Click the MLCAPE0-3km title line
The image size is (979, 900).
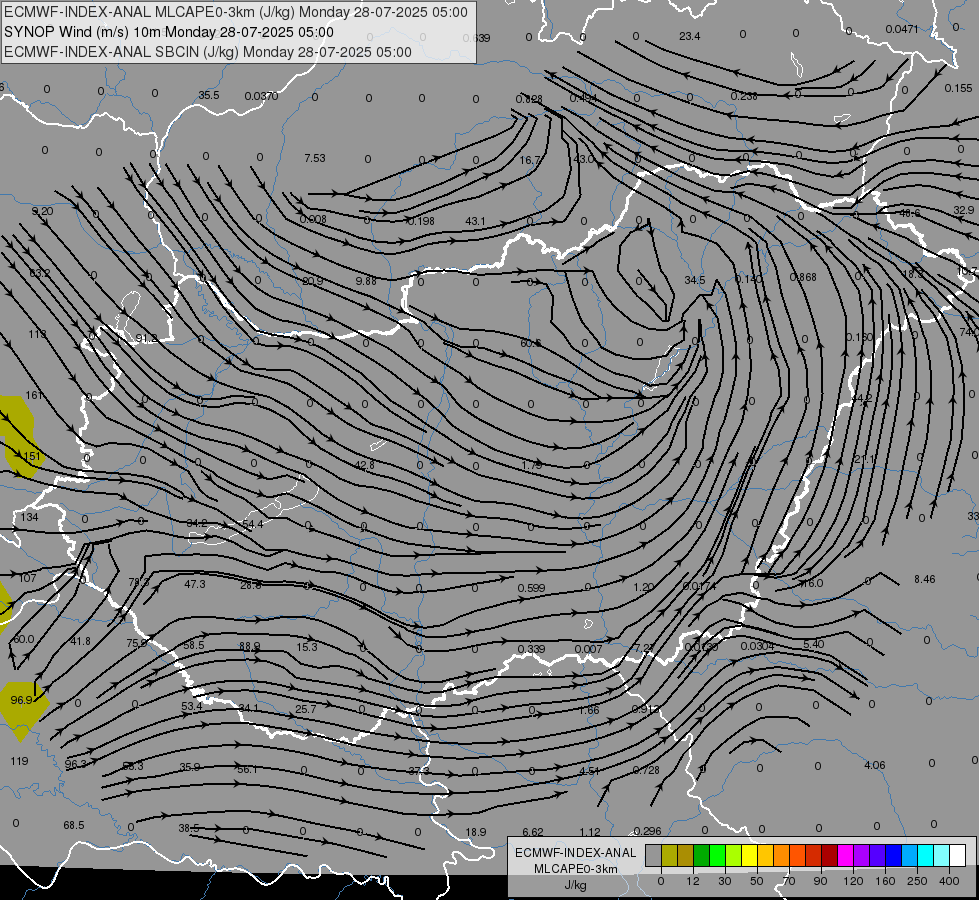[x=235, y=12]
